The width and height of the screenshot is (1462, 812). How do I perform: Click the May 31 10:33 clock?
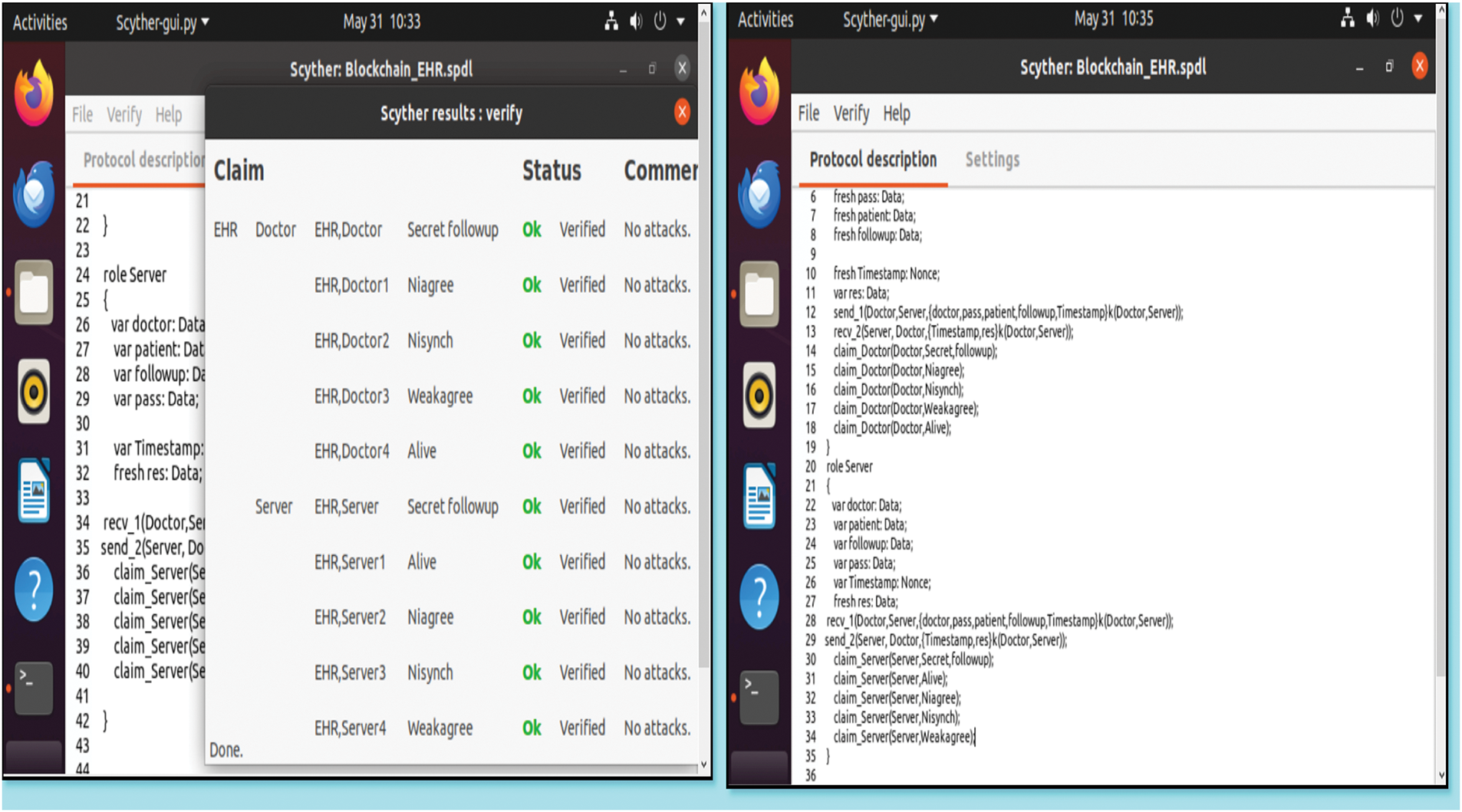click(381, 21)
